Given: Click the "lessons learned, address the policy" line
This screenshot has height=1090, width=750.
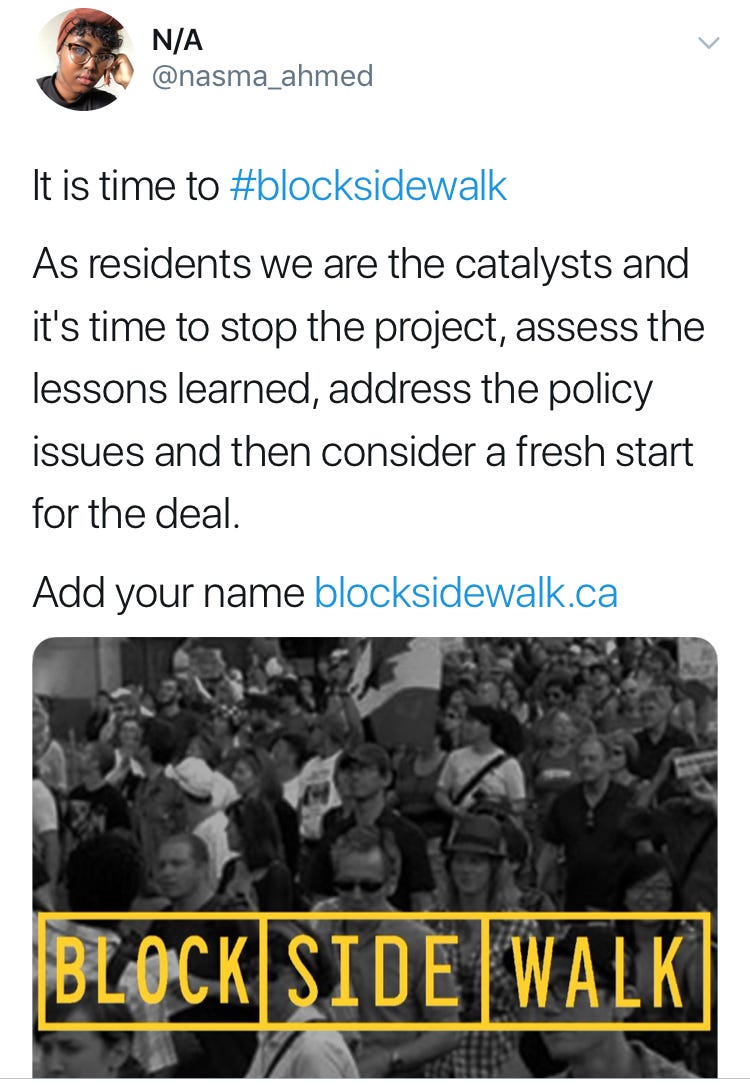Looking at the screenshot, I should [342, 390].
